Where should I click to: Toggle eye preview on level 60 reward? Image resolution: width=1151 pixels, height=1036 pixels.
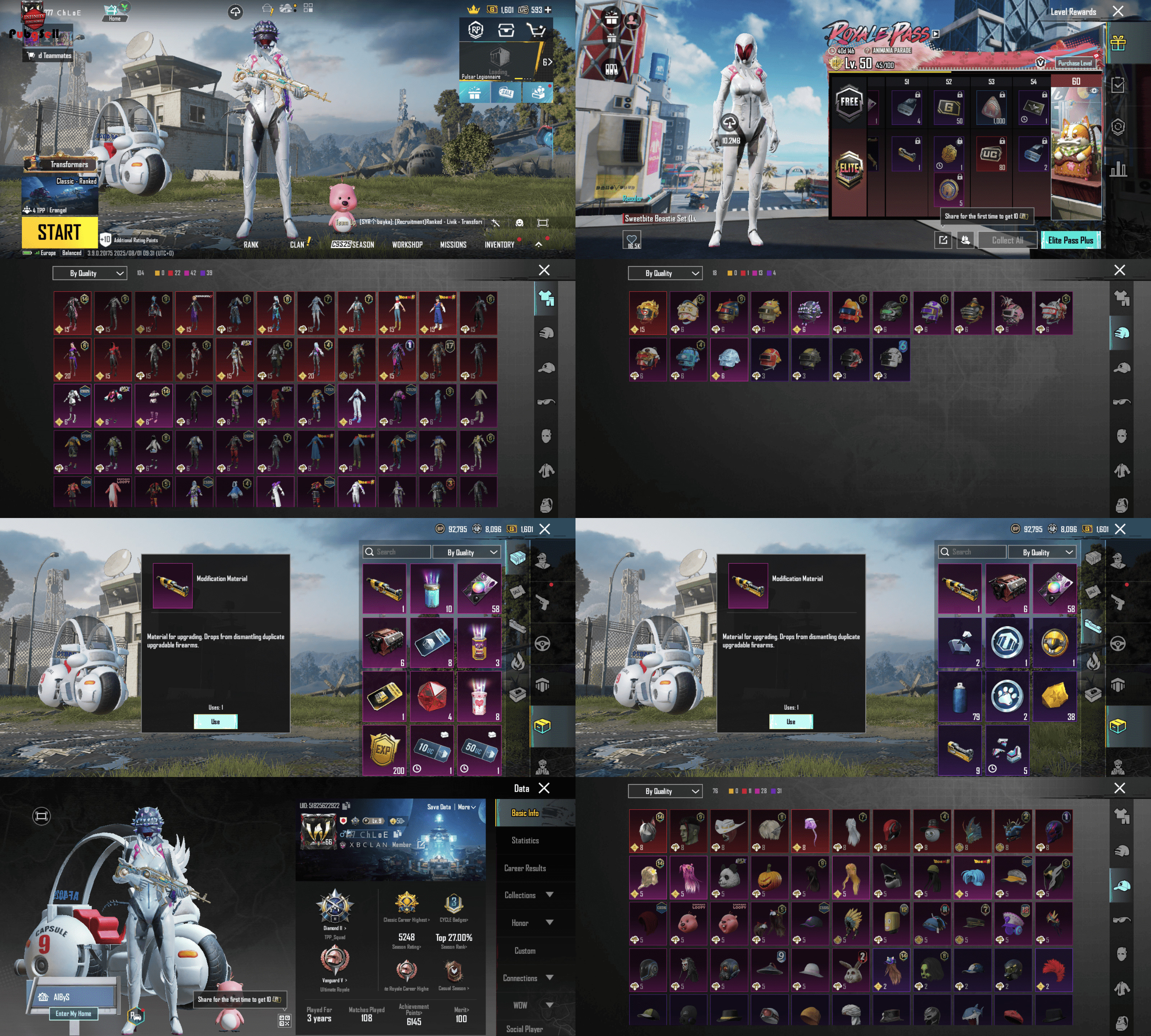pos(1093,91)
